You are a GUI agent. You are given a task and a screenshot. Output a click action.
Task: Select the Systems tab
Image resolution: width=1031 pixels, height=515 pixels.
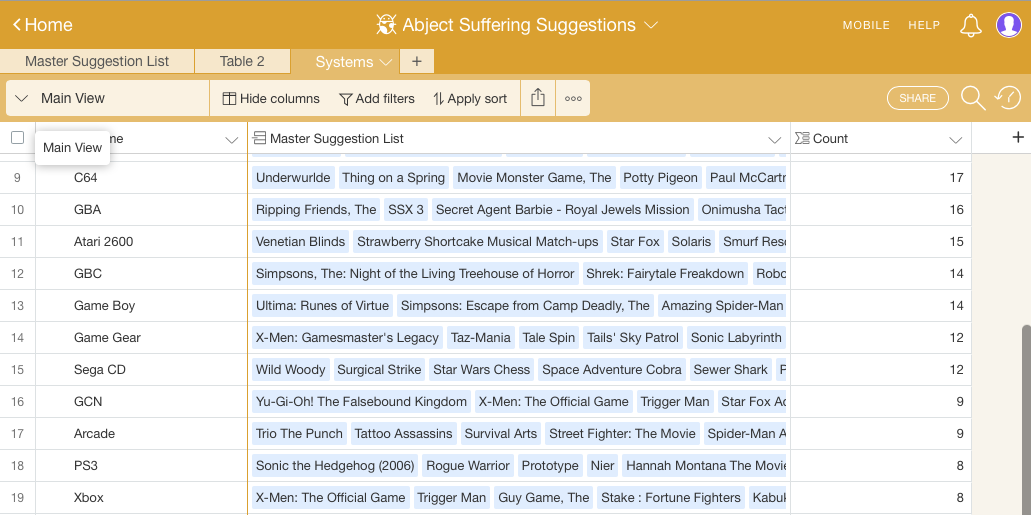344,62
